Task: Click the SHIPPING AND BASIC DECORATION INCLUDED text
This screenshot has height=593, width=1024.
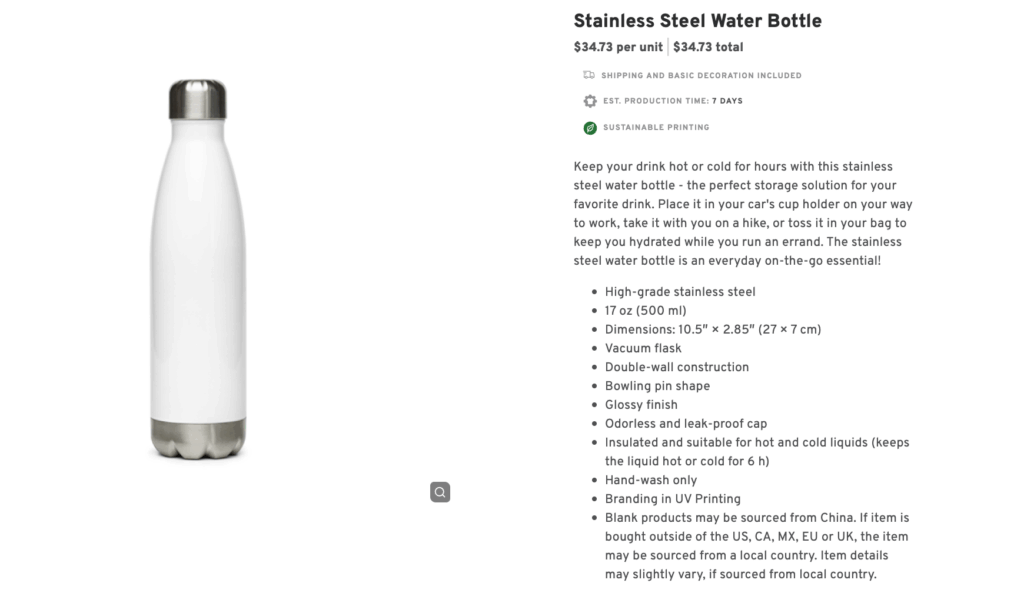Action: (x=701, y=75)
